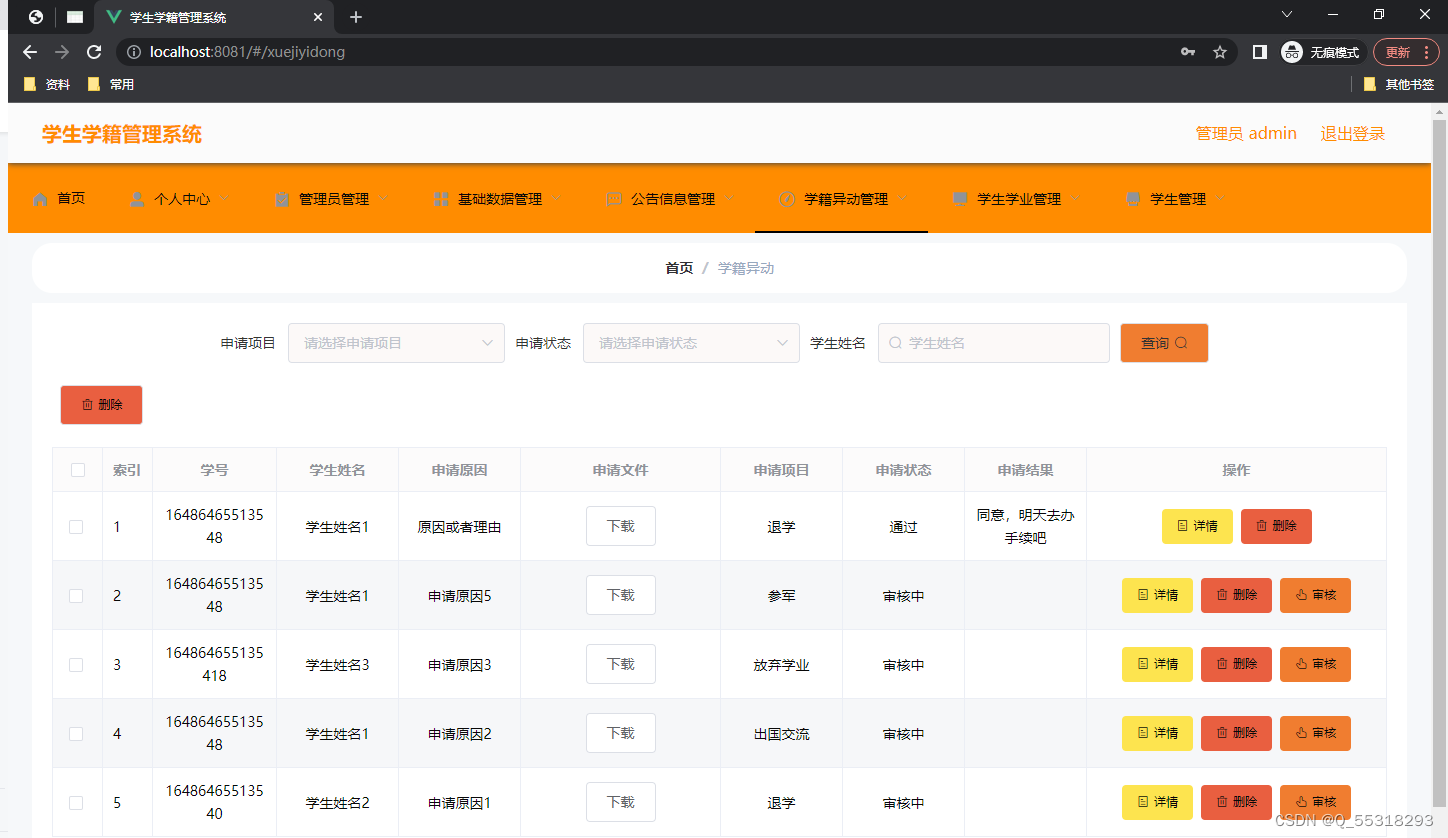Open the 其他书签 bookmarks folder

click(x=1399, y=85)
